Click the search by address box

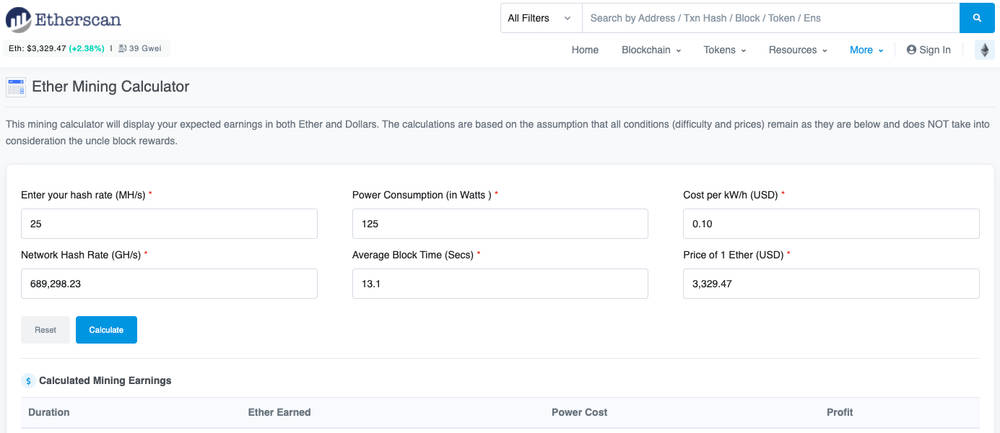click(770, 18)
